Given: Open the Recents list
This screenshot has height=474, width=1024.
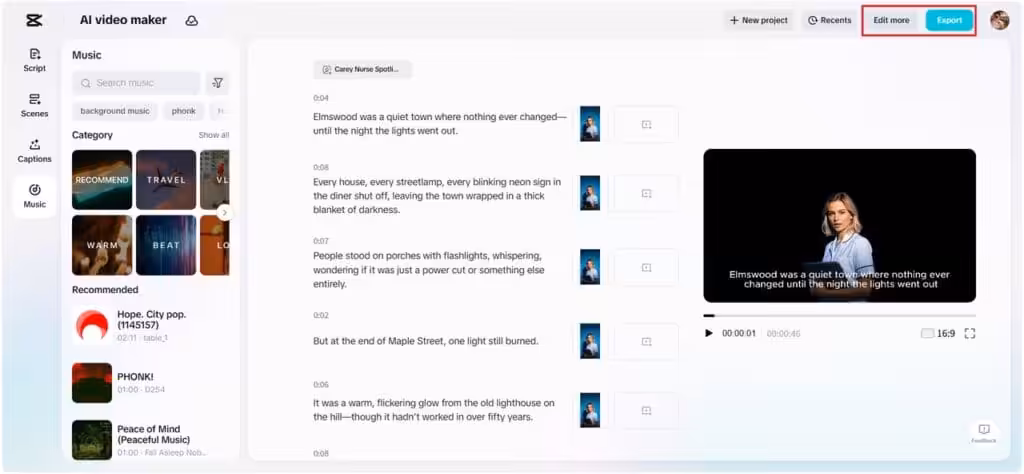Looking at the screenshot, I should [829, 20].
